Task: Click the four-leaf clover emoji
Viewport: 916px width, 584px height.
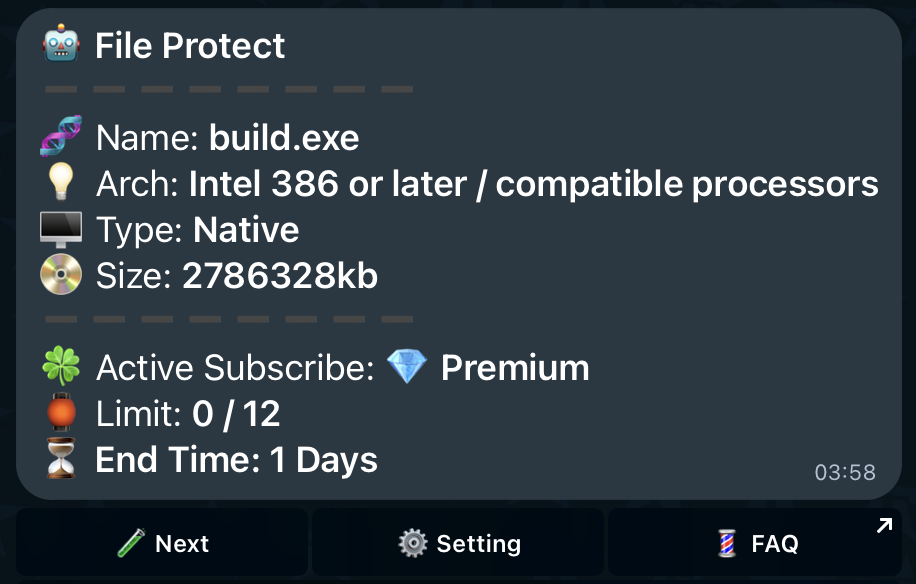Action: click(x=61, y=366)
